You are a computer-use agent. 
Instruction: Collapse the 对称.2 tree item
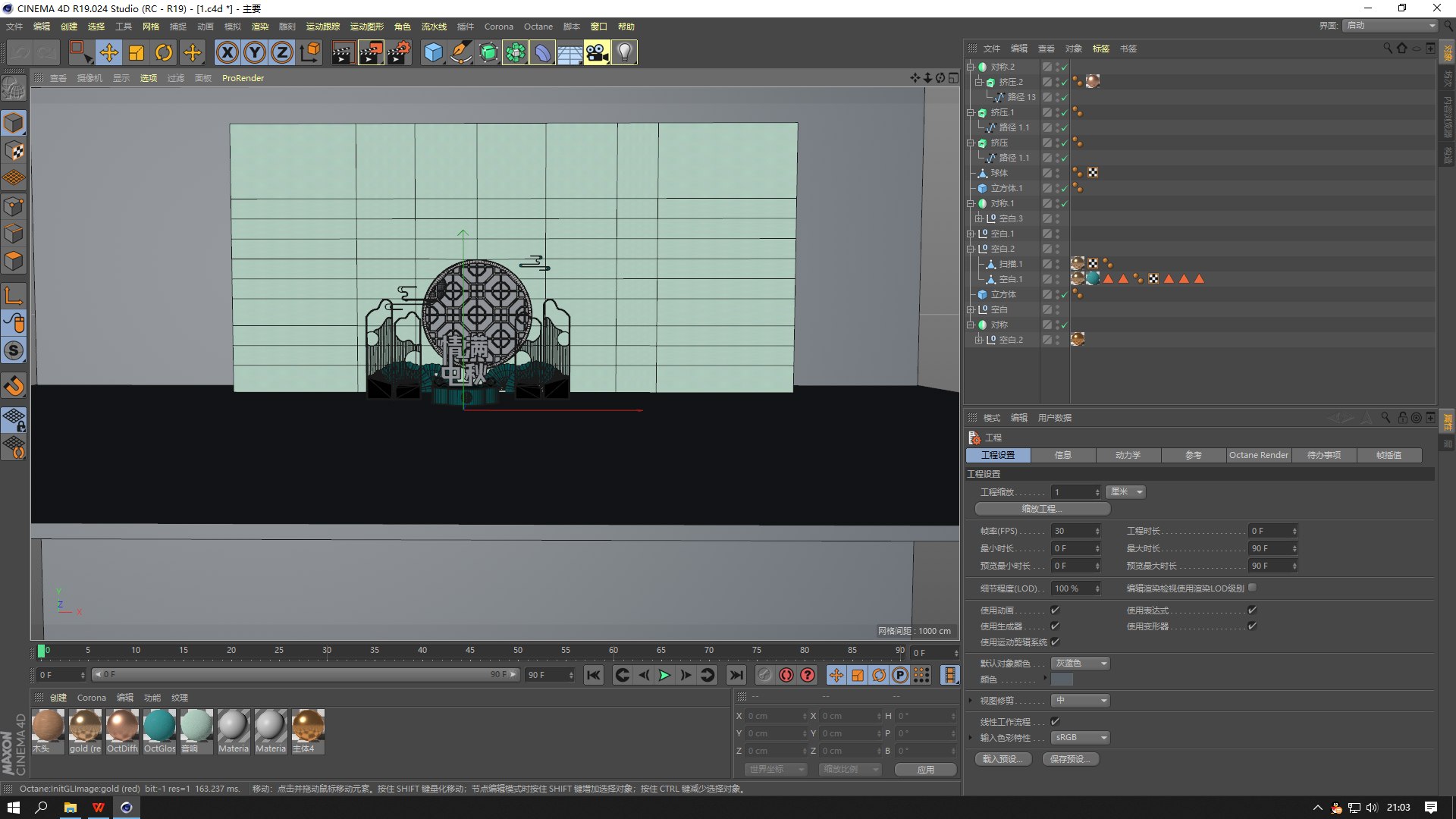tap(970, 67)
